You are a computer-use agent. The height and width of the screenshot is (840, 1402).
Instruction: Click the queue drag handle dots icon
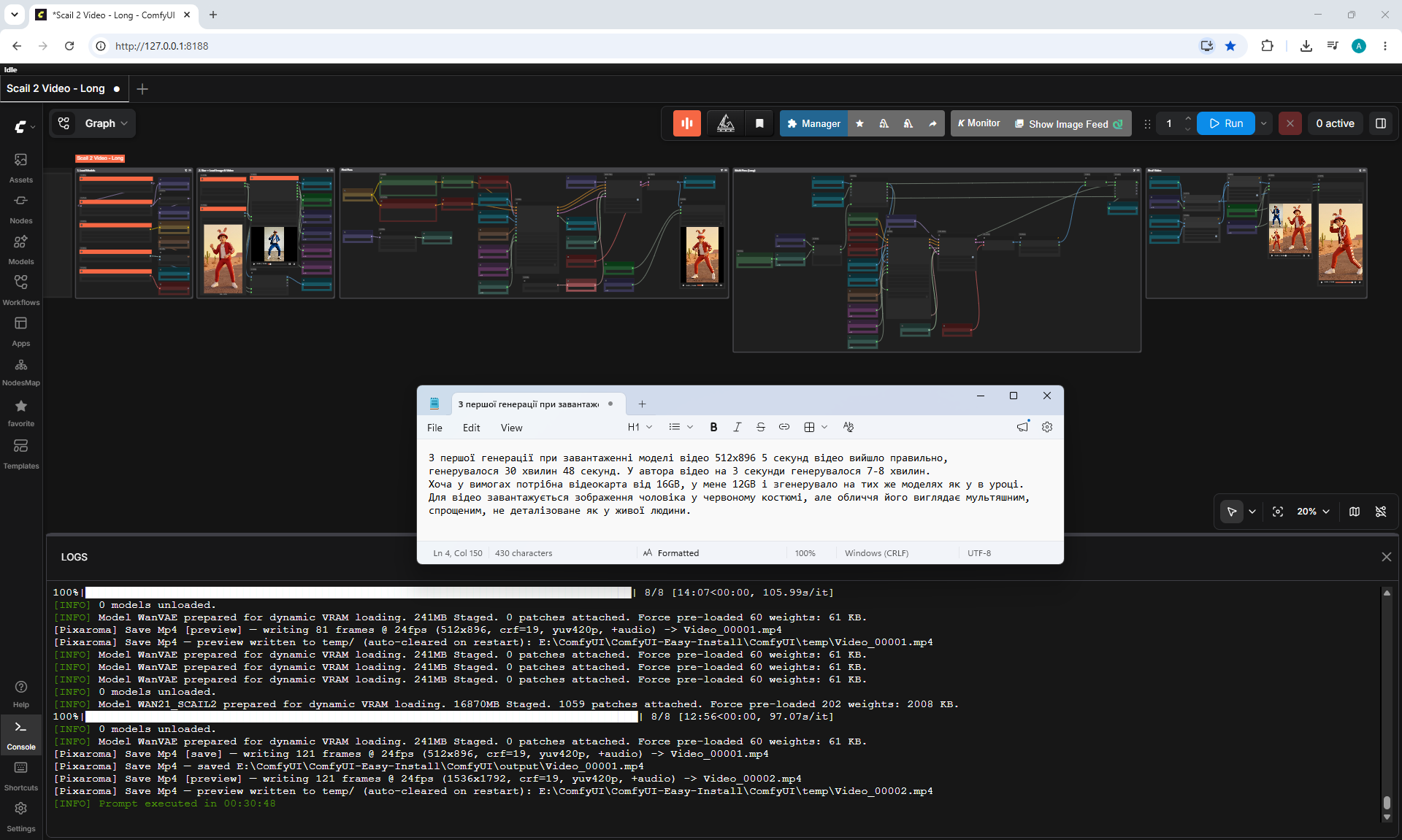point(1147,124)
